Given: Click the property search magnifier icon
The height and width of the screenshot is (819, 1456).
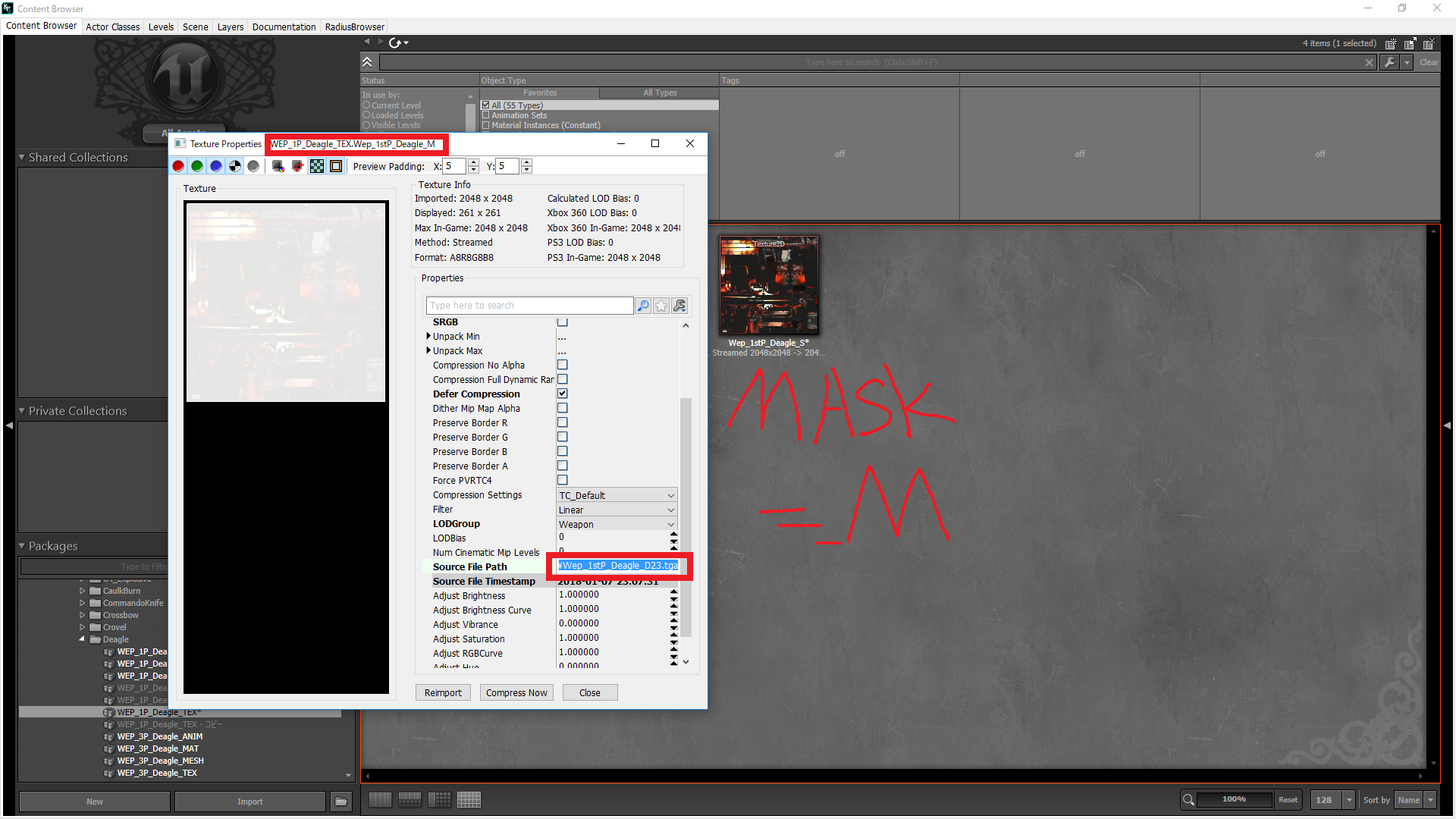Looking at the screenshot, I should point(643,306).
